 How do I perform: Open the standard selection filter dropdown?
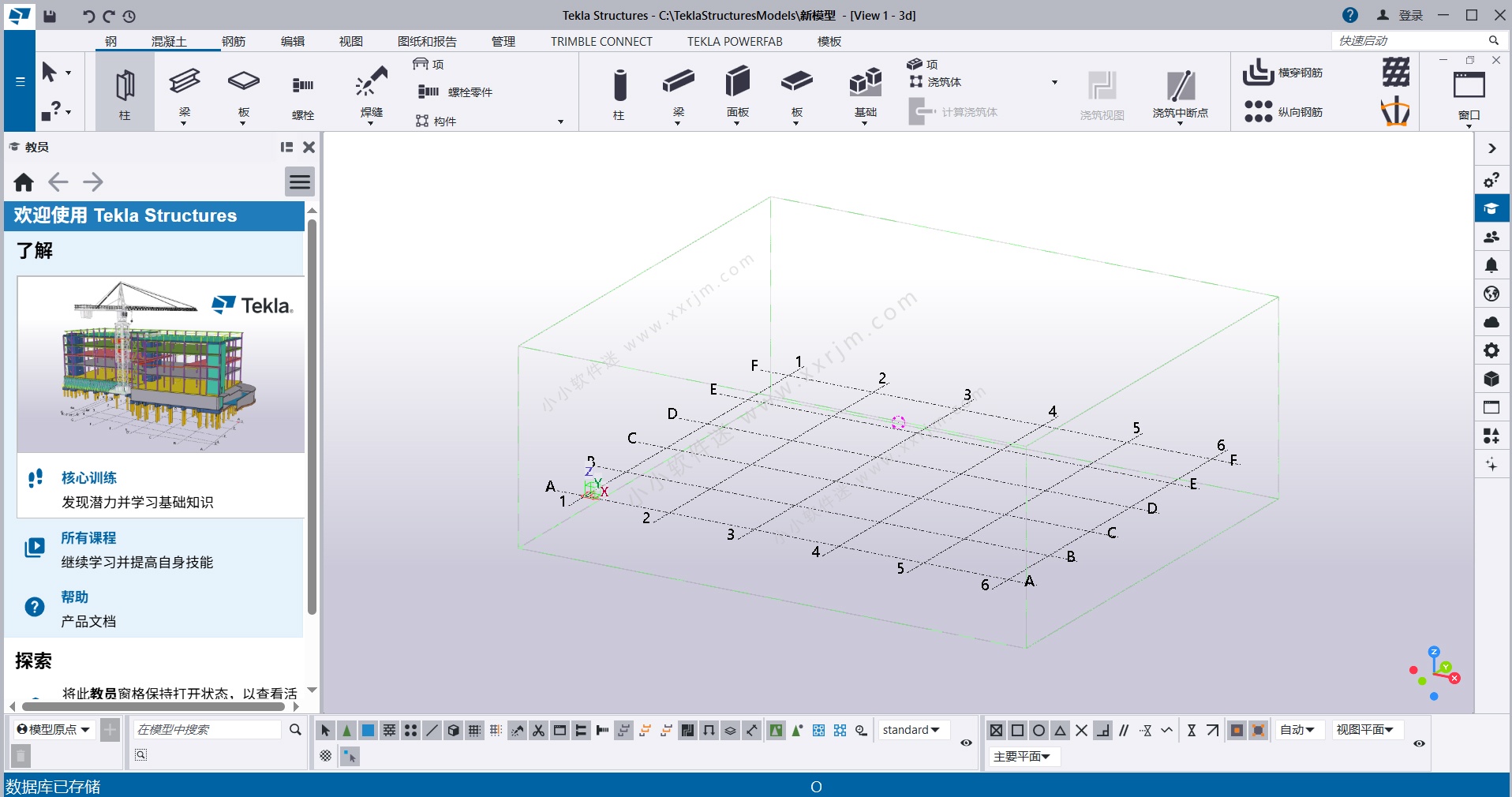point(911,730)
